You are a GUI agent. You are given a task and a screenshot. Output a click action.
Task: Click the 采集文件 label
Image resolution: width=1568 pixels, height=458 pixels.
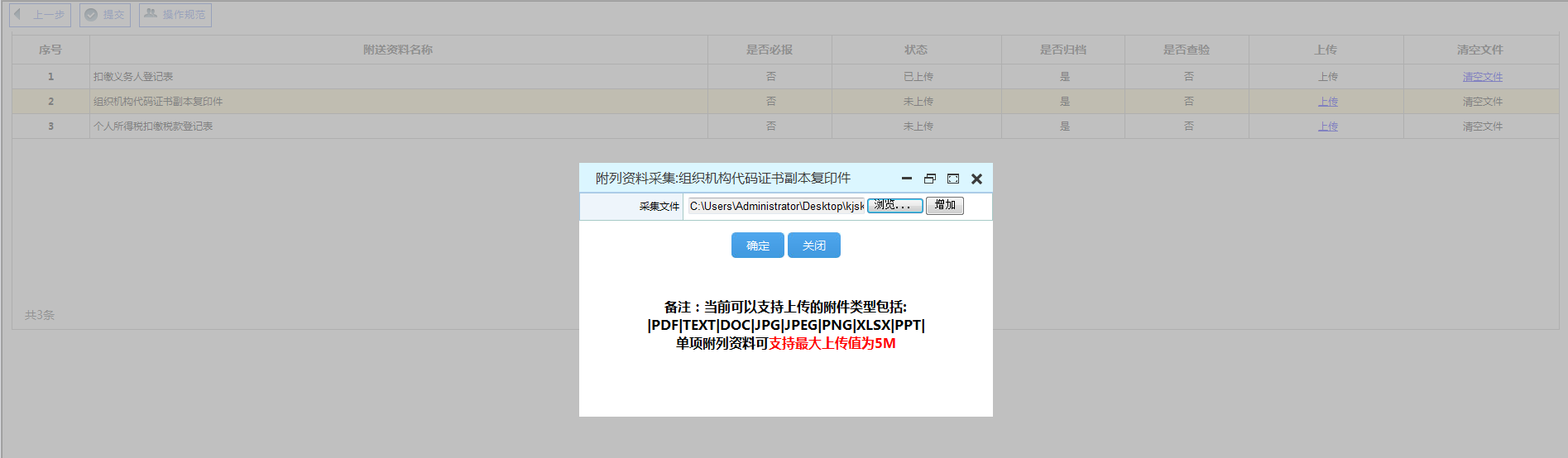pyautogui.click(x=659, y=207)
